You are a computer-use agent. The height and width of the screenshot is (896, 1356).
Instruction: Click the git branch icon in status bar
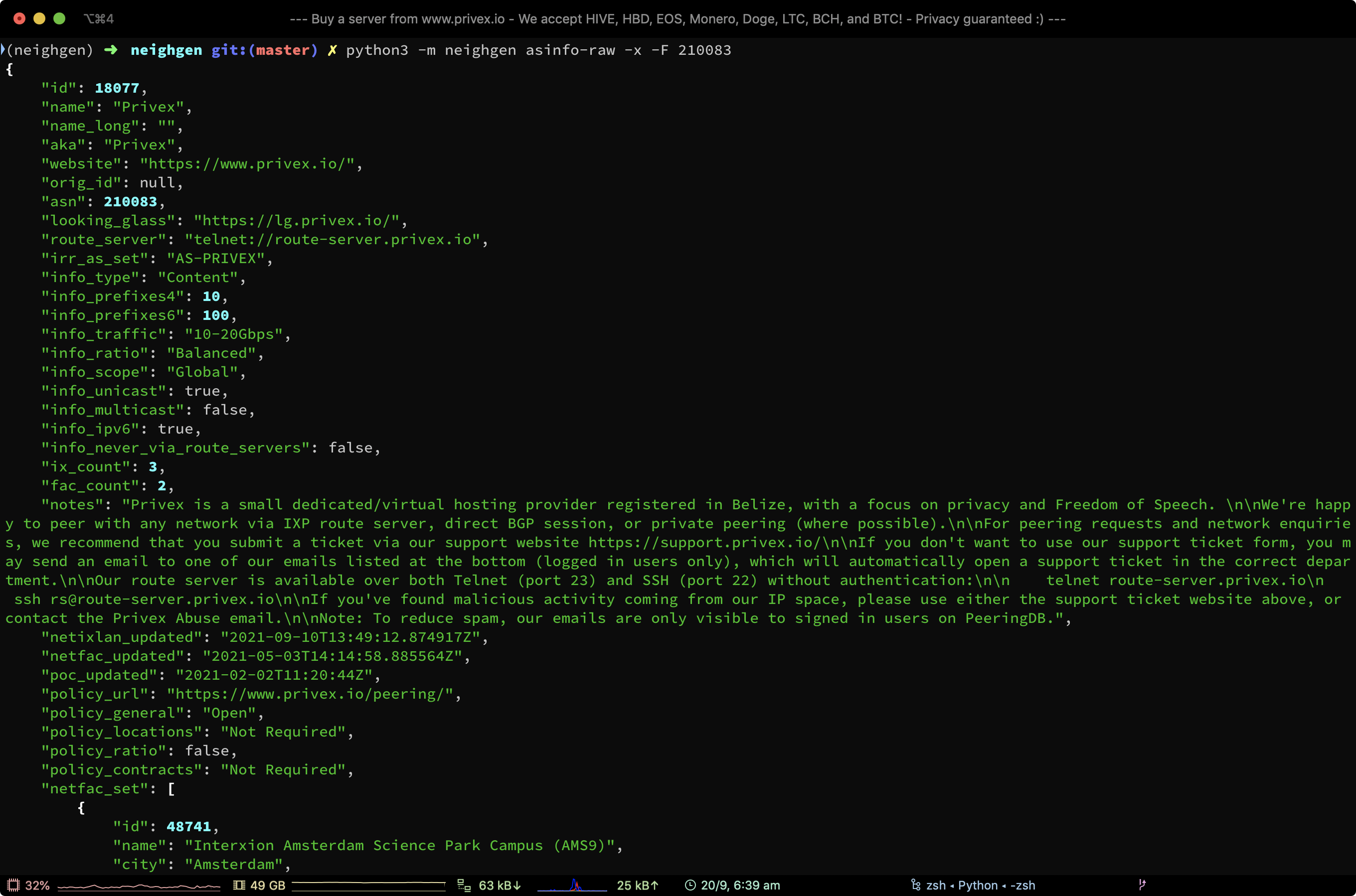tap(1142, 885)
